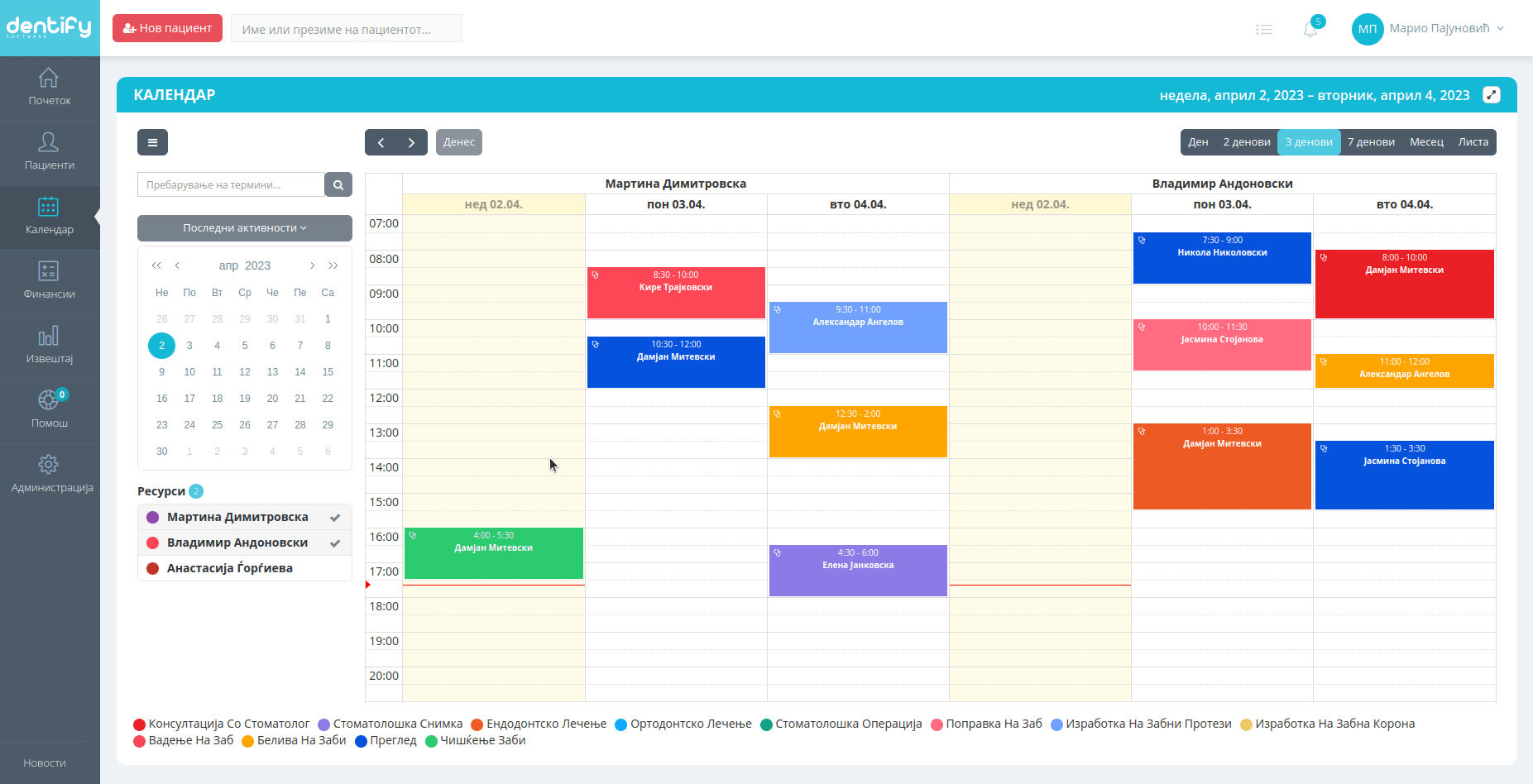
Task: Open the Календар section in sidebar
Action: pyautogui.click(x=50, y=218)
